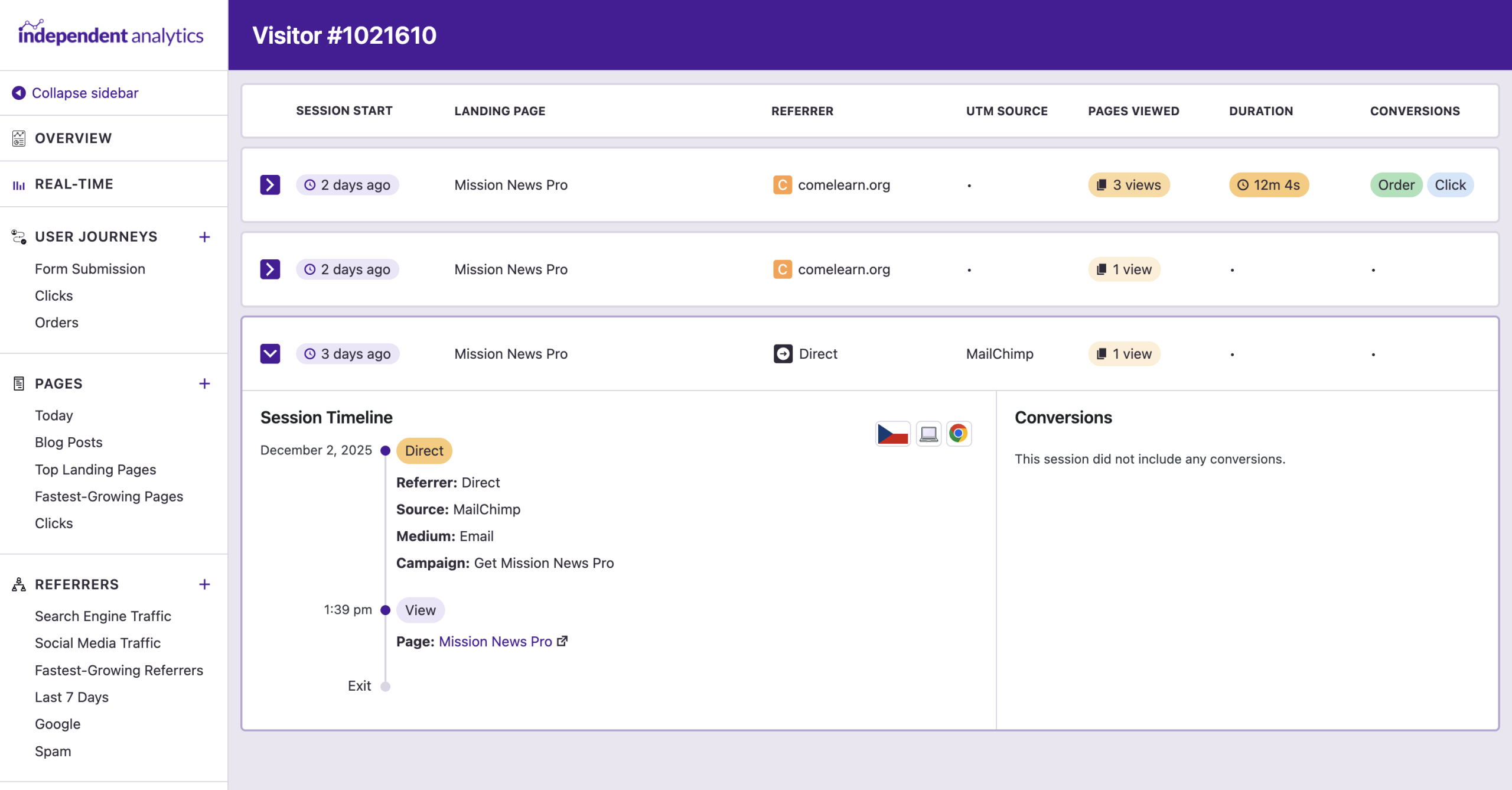Click the User Journeys route icon
Screen dimensions: 1512x790
[x=18, y=236]
